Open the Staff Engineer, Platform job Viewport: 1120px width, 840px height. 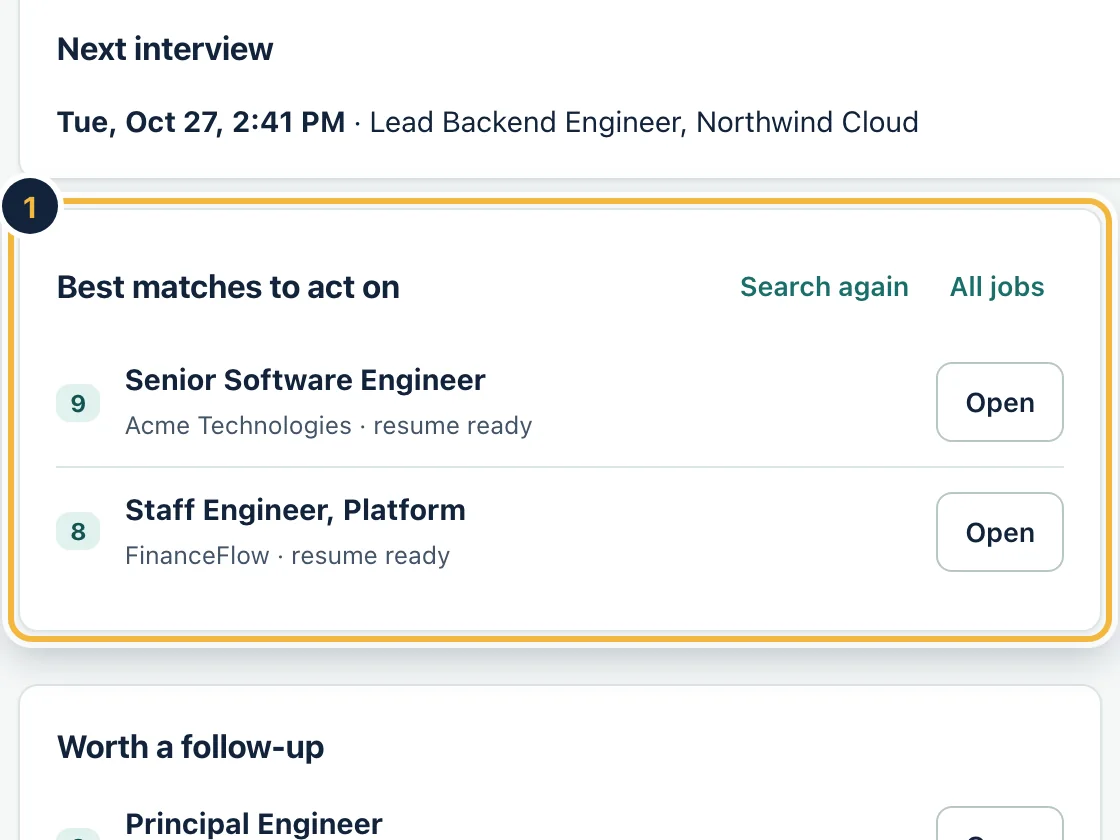click(x=999, y=532)
